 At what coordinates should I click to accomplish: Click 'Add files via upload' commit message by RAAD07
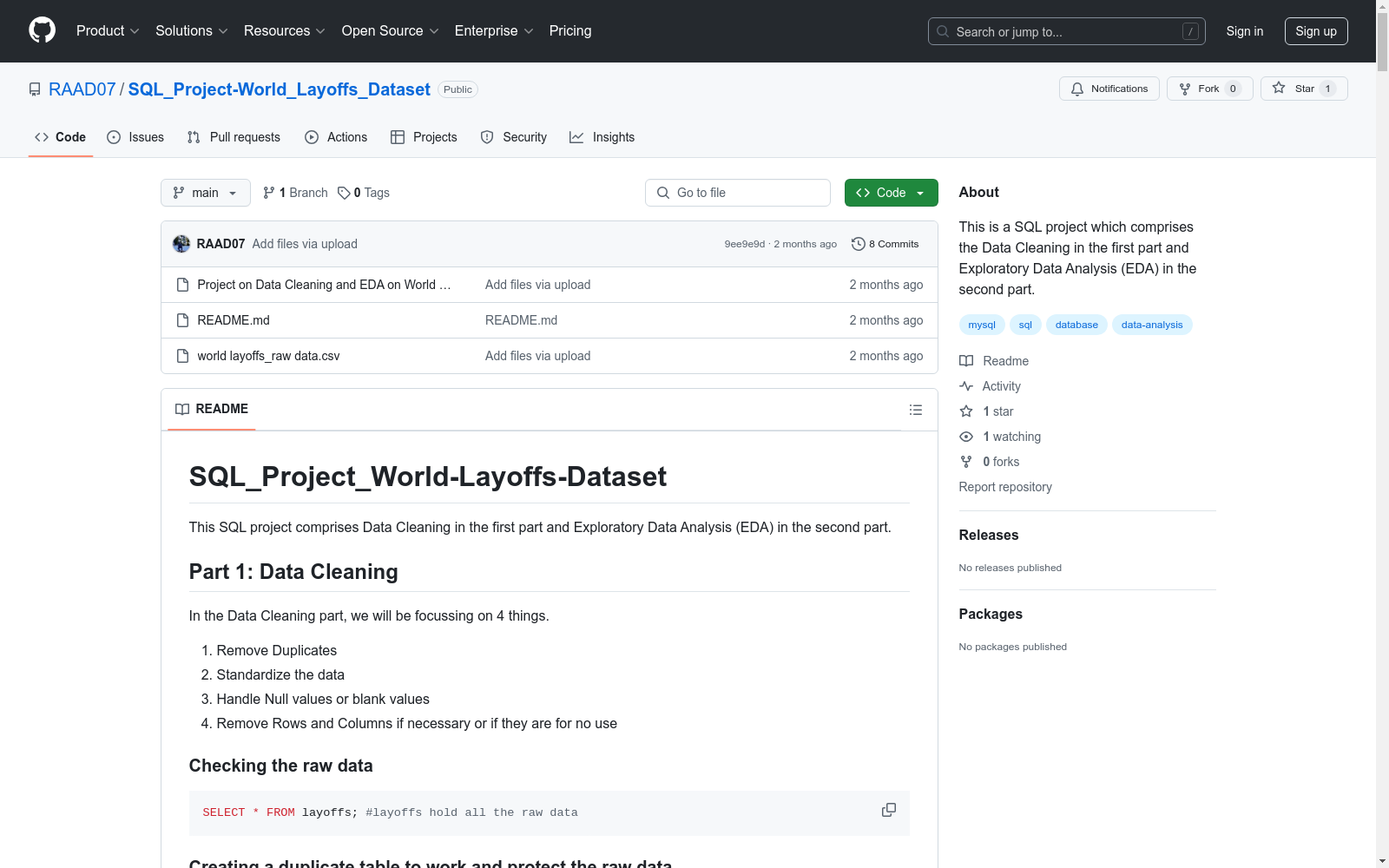(x=305, y=244)
